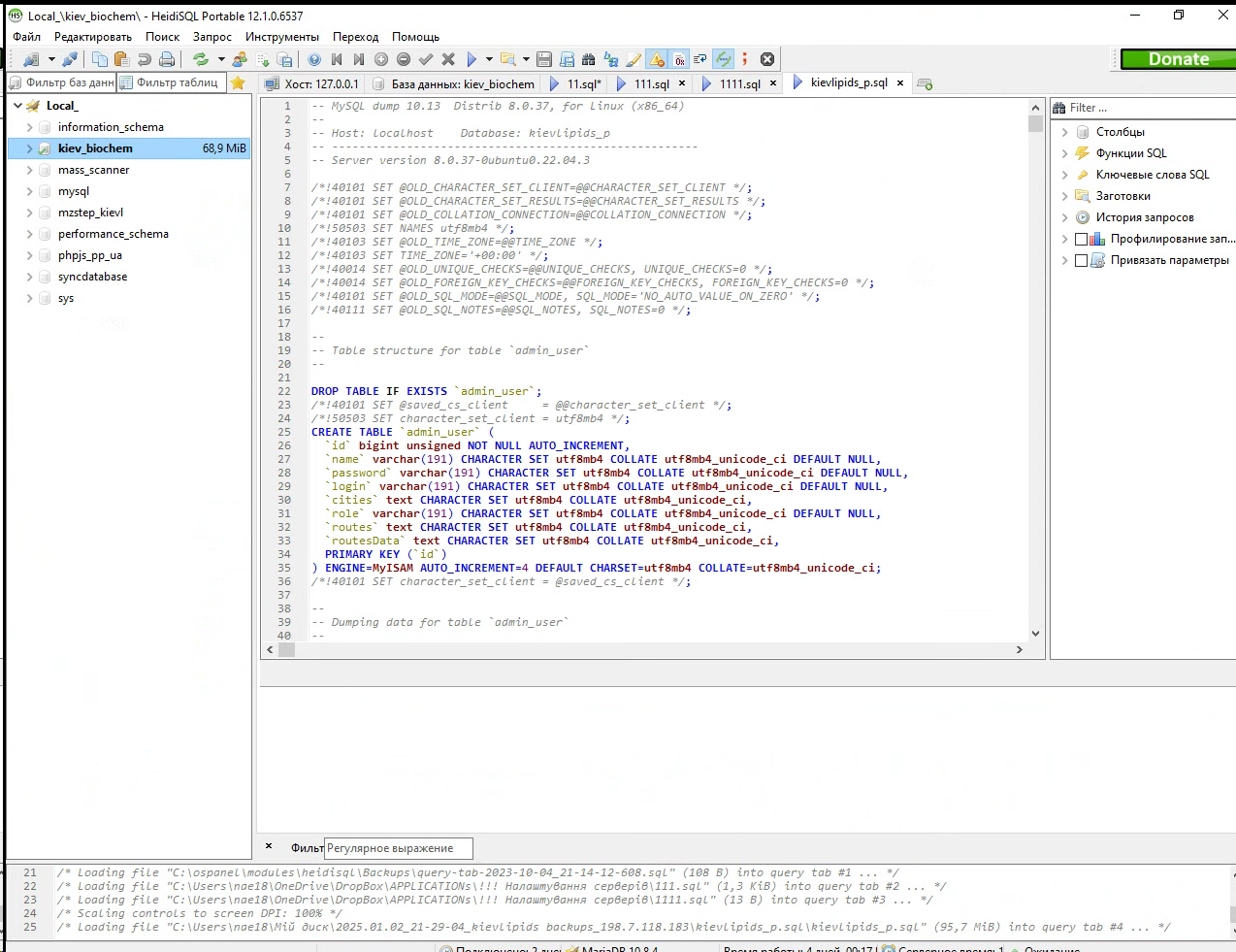Screen dimensions: 1236x952
Task: Open search with the binoculars icon
Action: click(590, 58)
